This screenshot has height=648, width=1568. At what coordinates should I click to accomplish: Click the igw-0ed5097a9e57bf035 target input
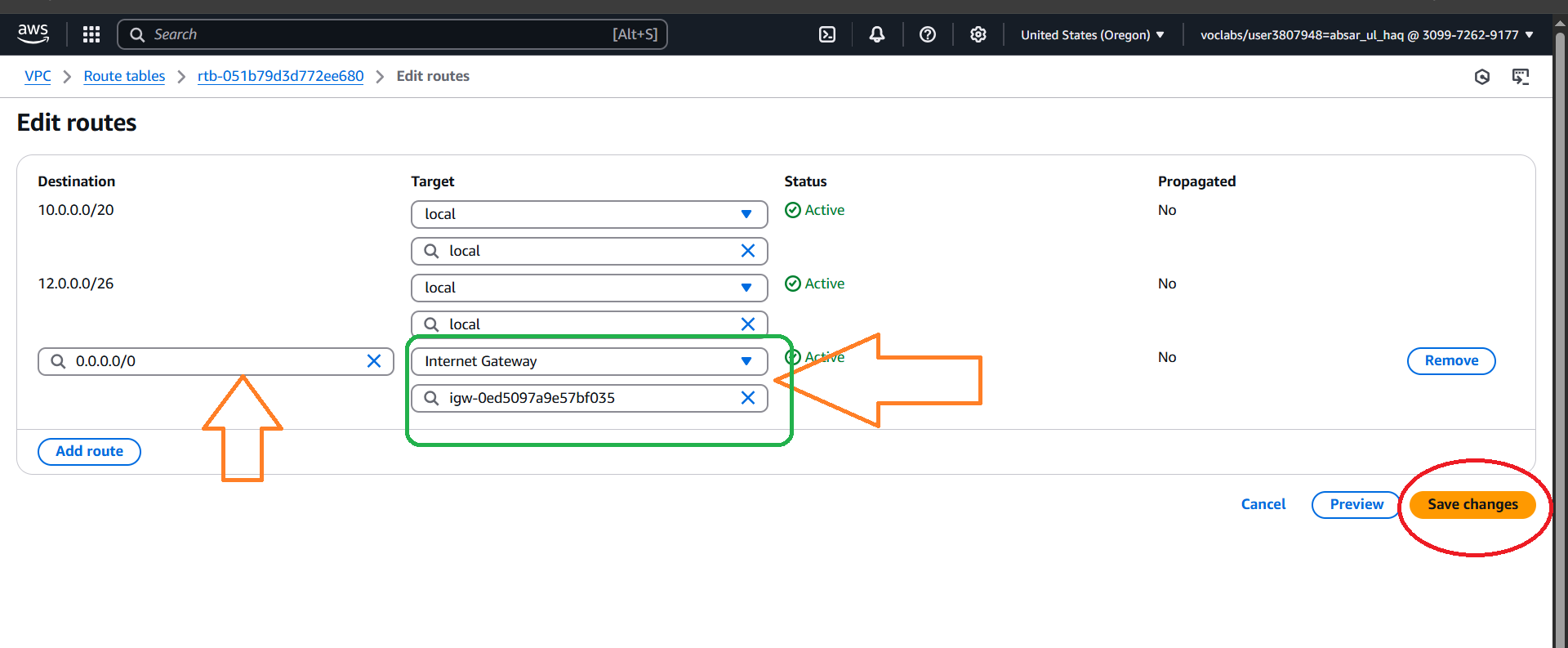[x=589, y=398]
